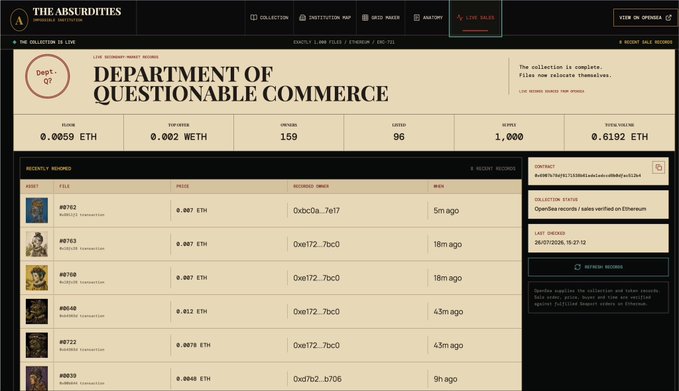Click the Listed count '96'
The height and width of the screenshot is (391, 679).
[399, 137]
